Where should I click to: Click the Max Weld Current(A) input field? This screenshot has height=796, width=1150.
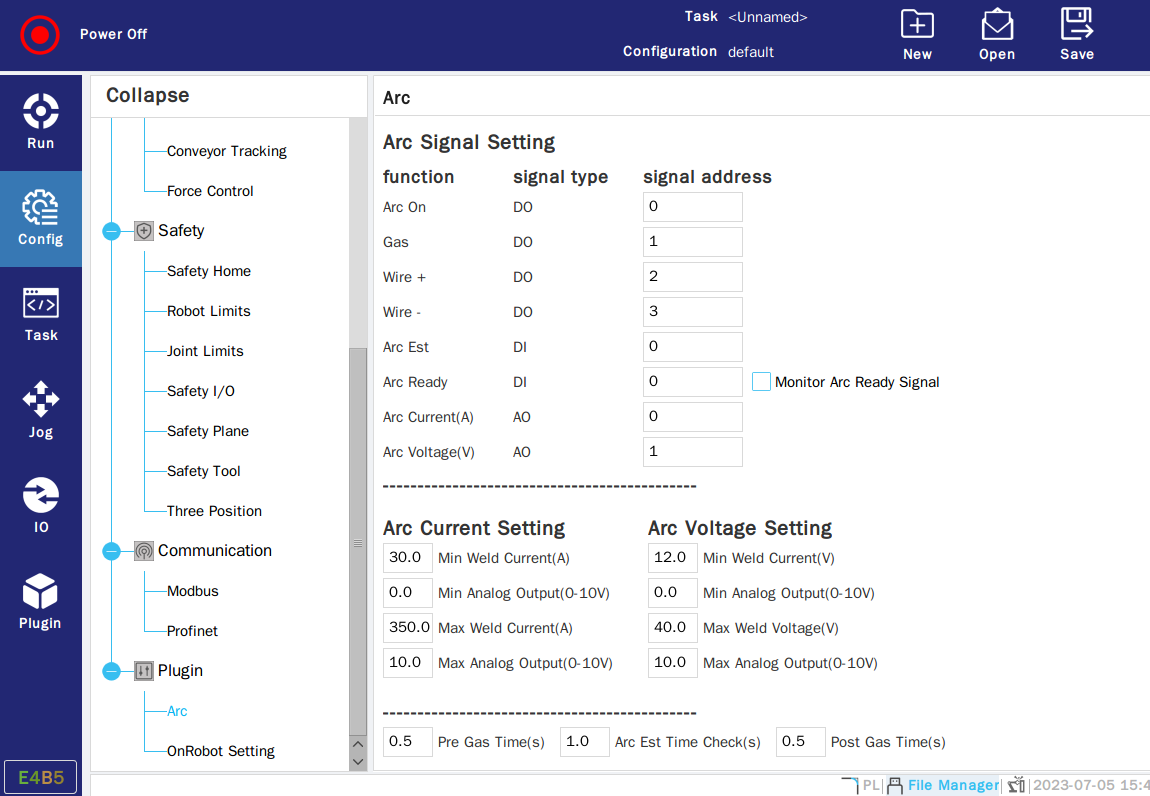(x=407, y=628)
